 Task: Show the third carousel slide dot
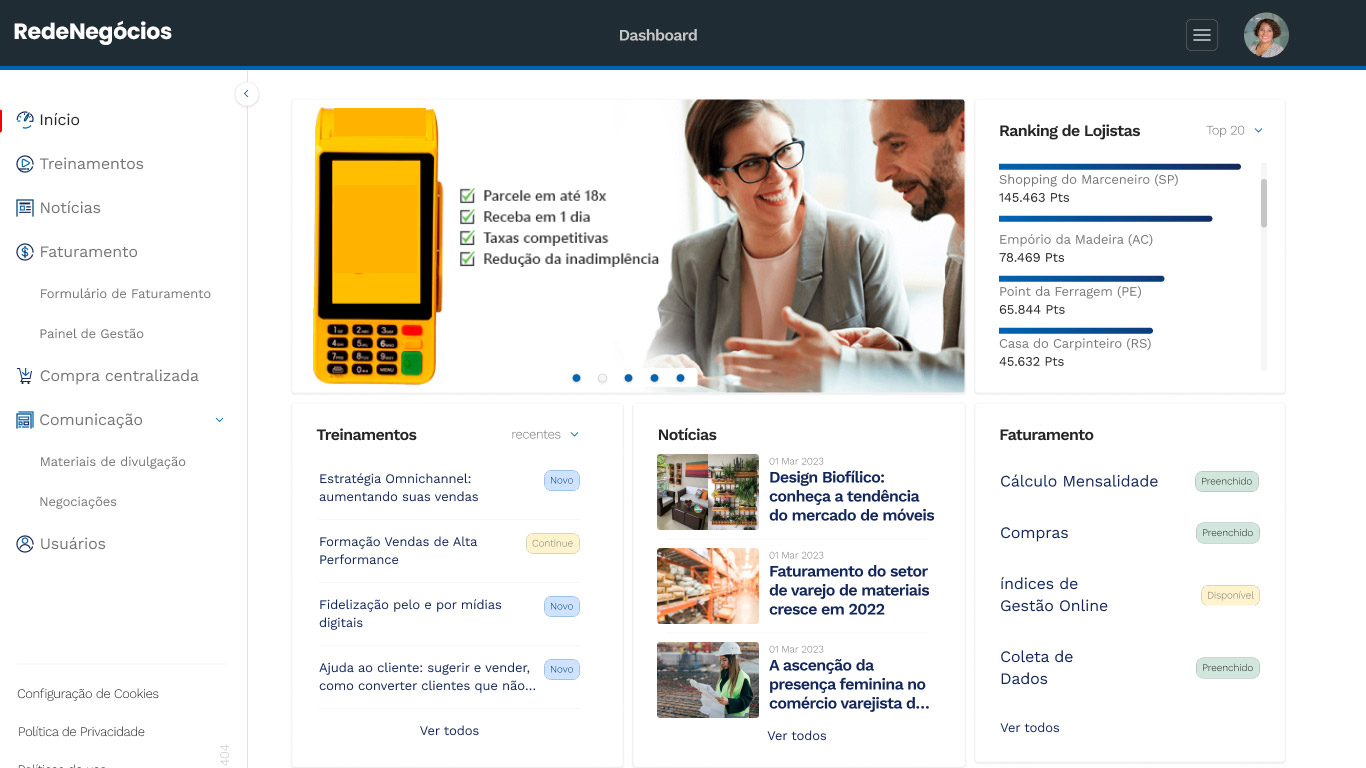point(628,378)
